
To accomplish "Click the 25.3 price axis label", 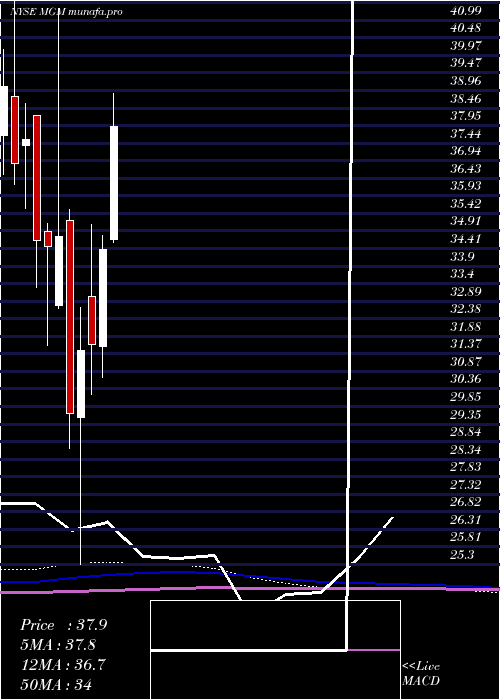I will click(x=462, y=555).
